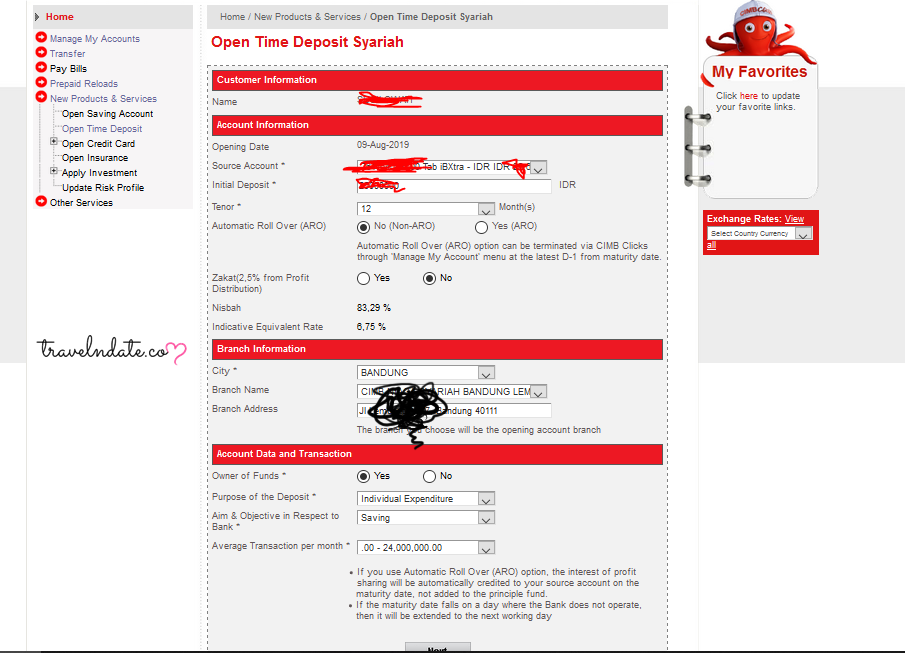Select Update Risk Profile in sidebar
This screenshot has height=653, width=905.
pos(103,188)
